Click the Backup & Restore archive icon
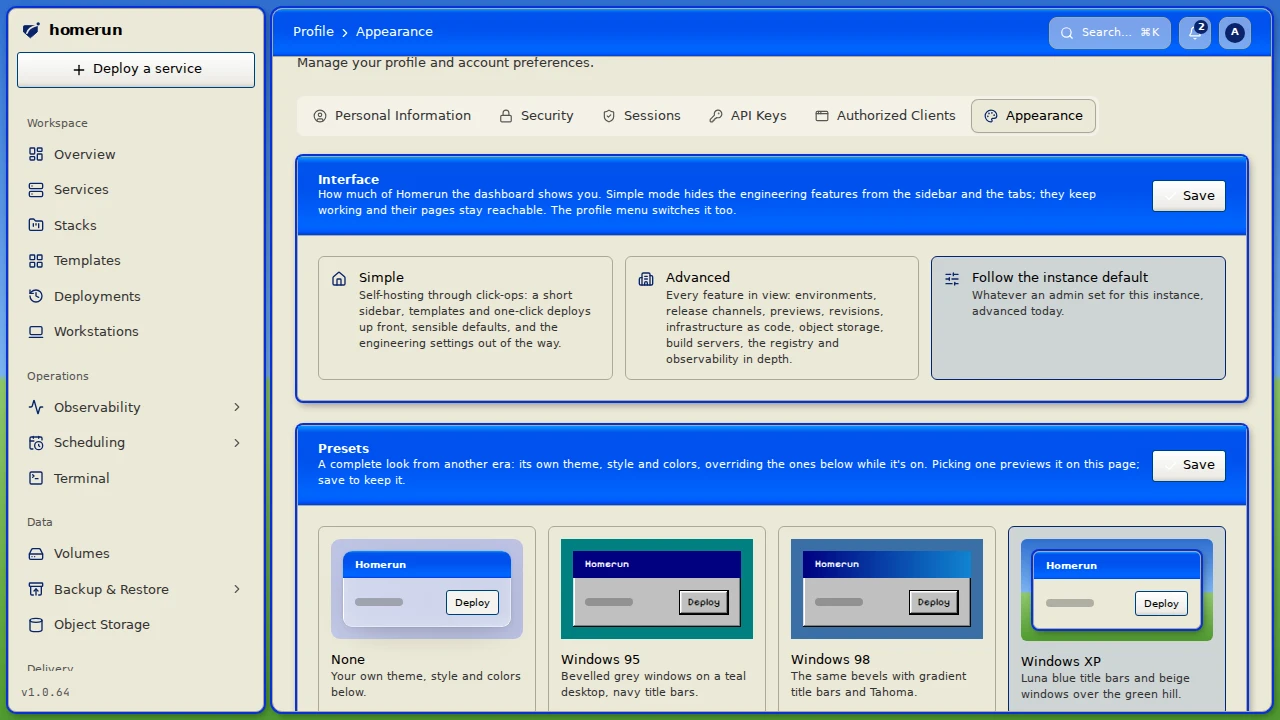Screen dimensions: 1280x720 click(x=36, y=589)
